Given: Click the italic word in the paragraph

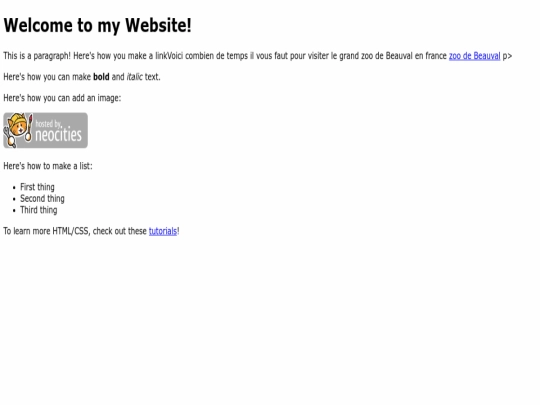Looking at the screenshot, I should 134,77.
